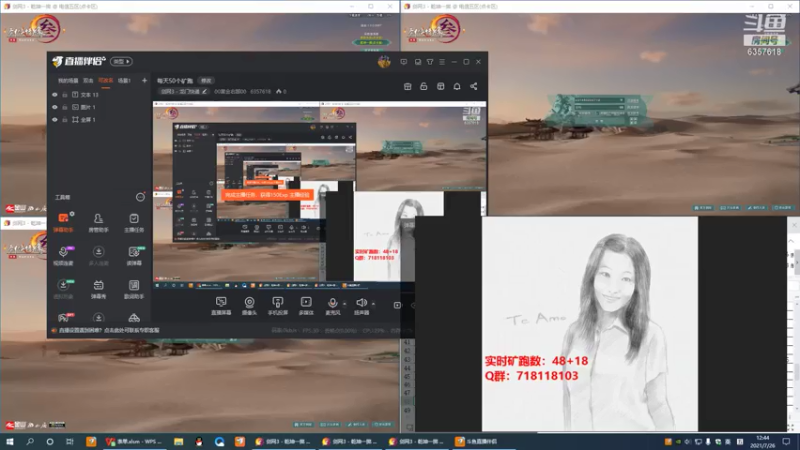Open the 弹幕秀 tool
This screenshot has width=800, height=450.
point(98,289)
